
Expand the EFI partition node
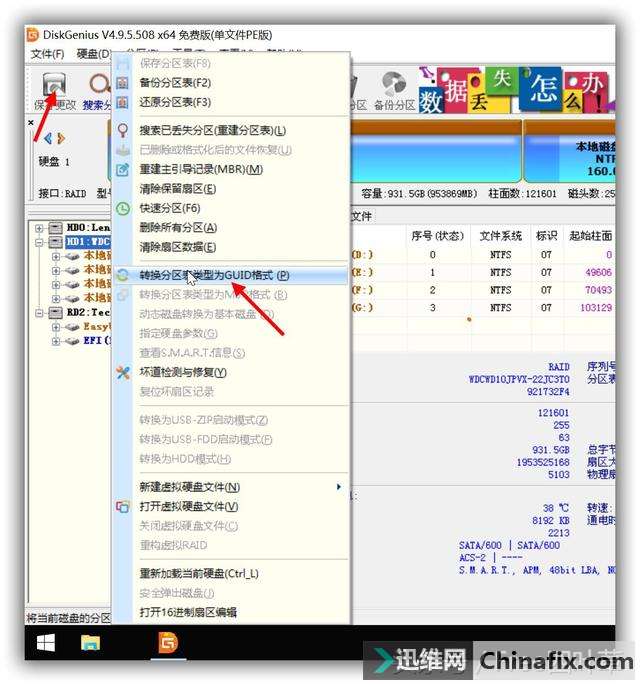[55, 341]
